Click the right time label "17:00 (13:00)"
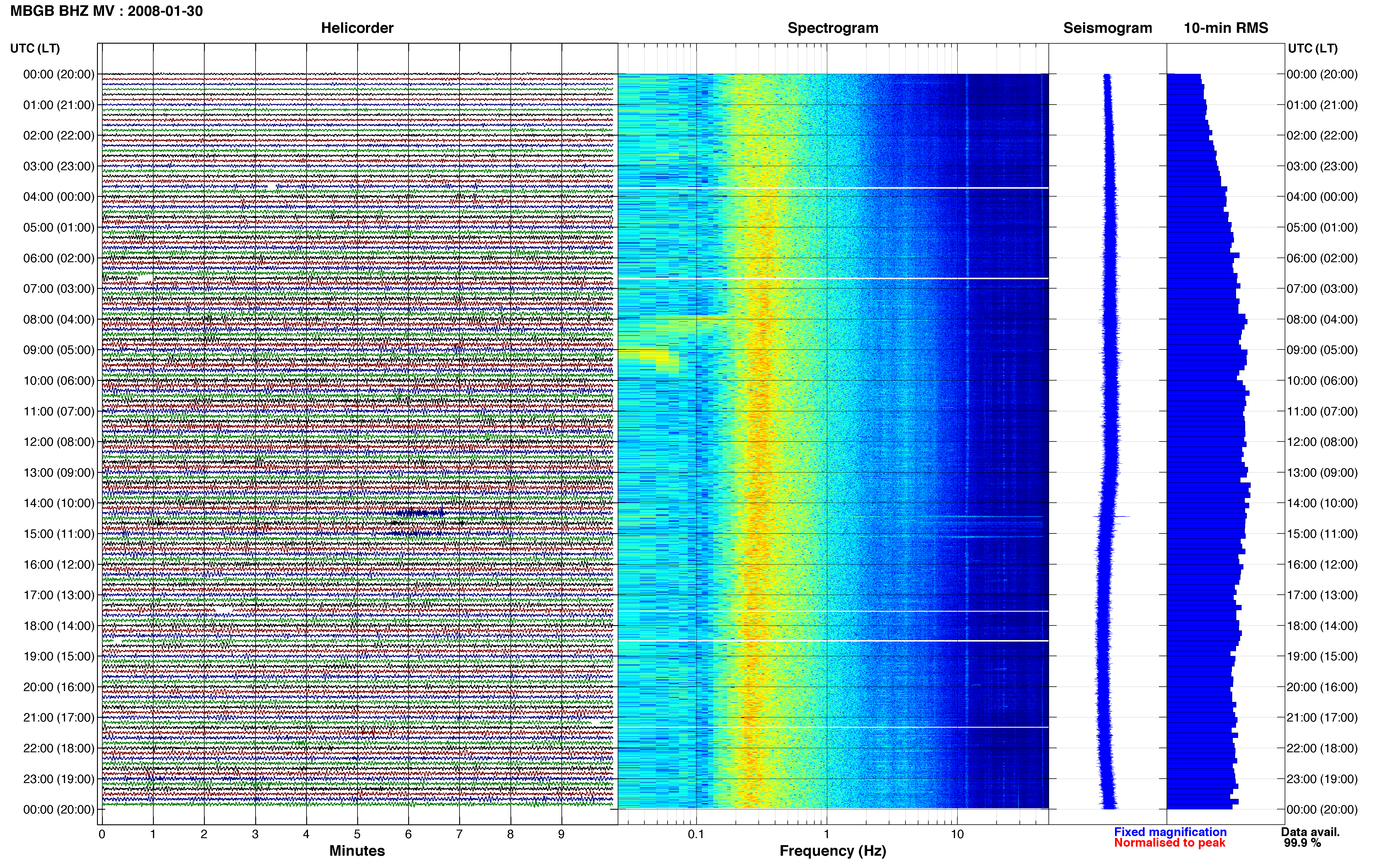This screenshot has height=868, width=1389. (1322, 595)
